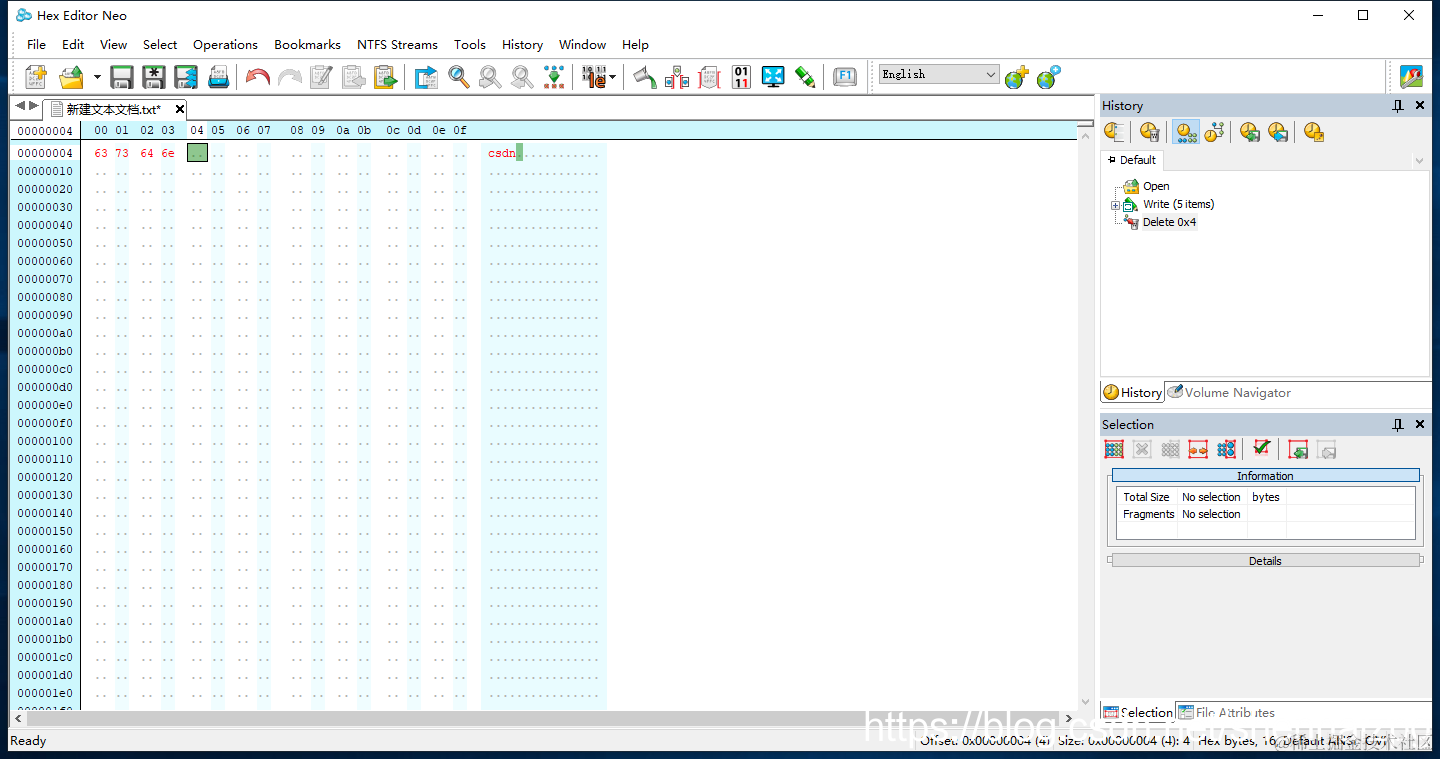Screen dimensions: 1440x759
Task: Click the New file toolbar icon
Action: (36, 76)
